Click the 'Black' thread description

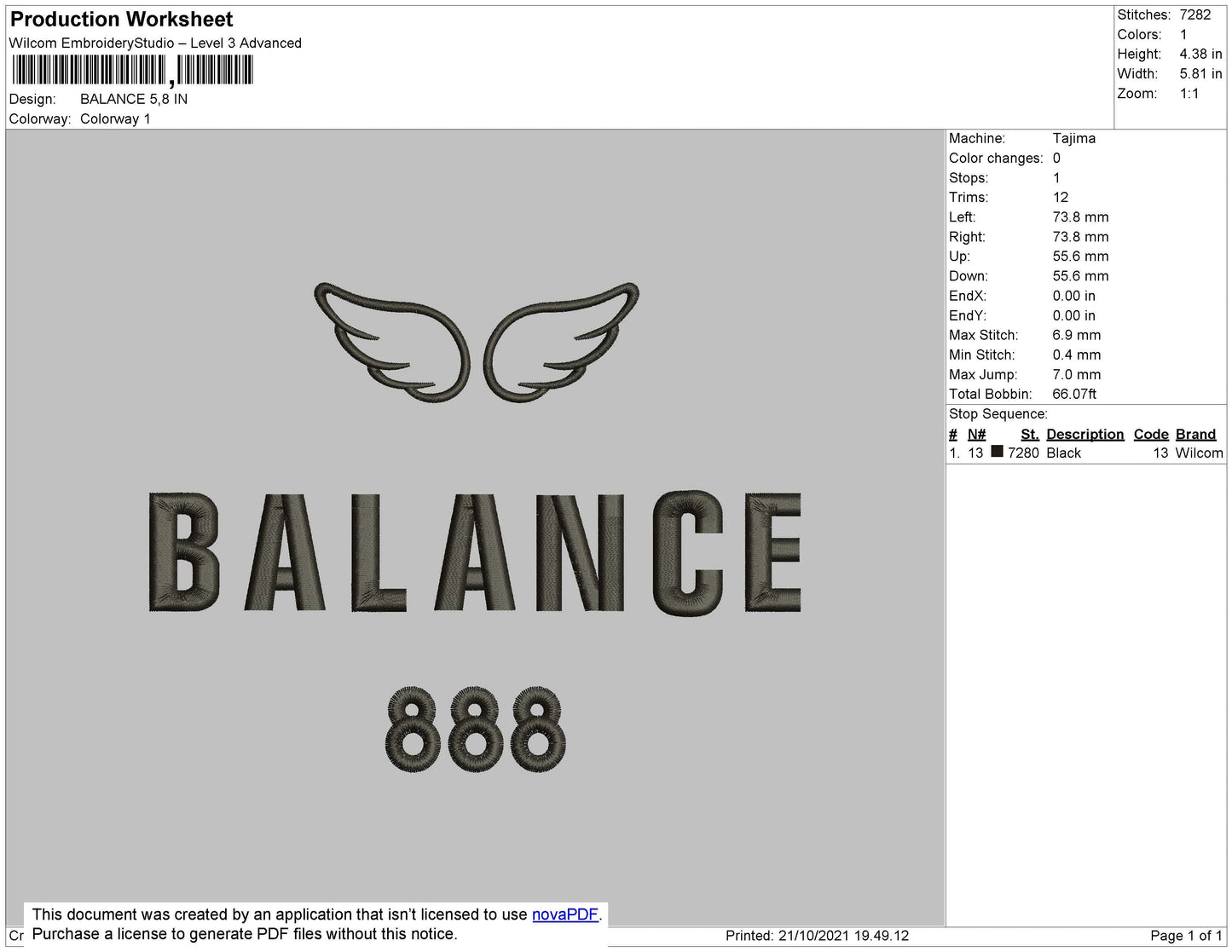click(1064, 453)
